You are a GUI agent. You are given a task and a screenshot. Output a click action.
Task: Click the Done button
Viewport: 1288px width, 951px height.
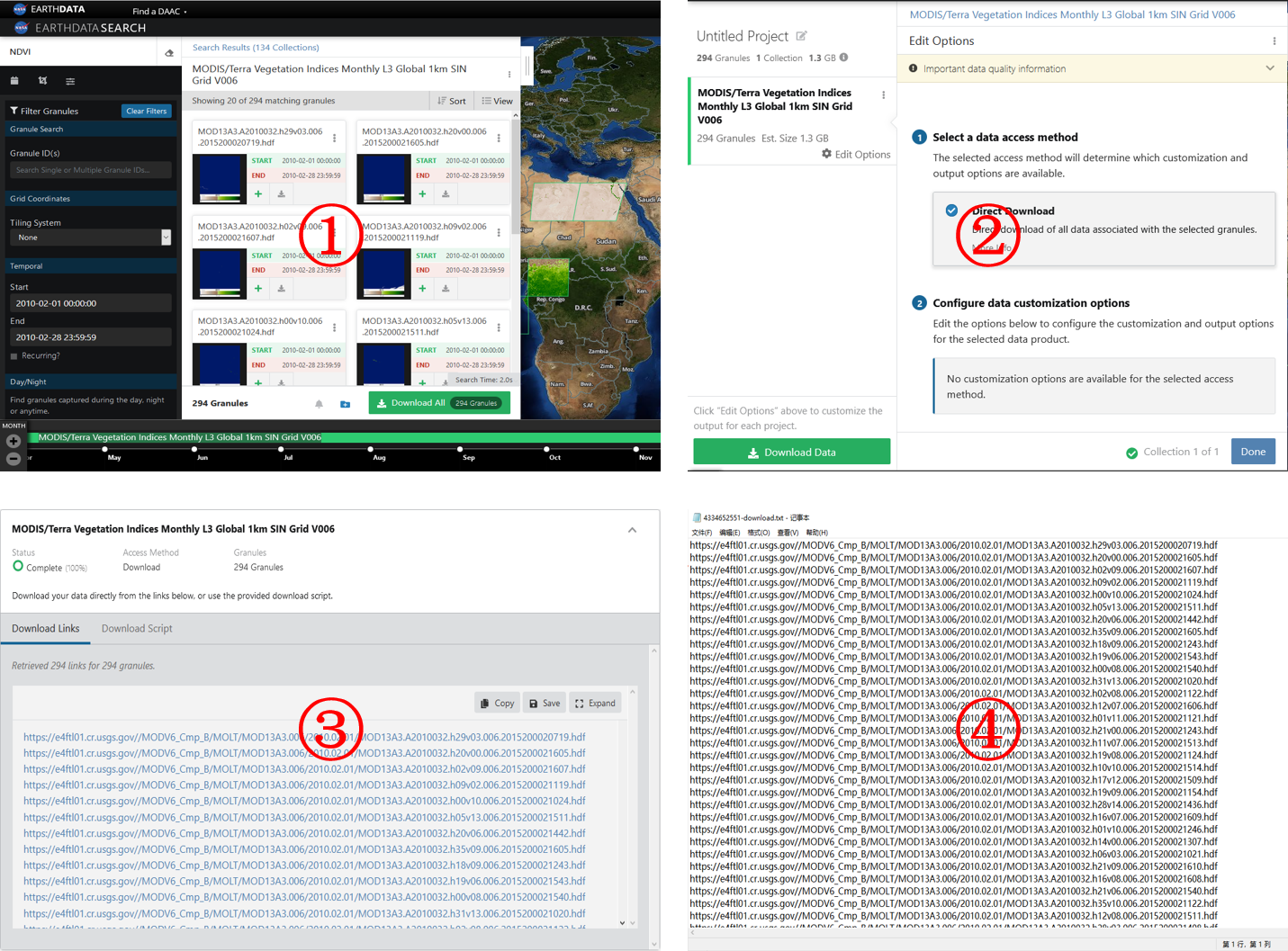pos(1253,452)
